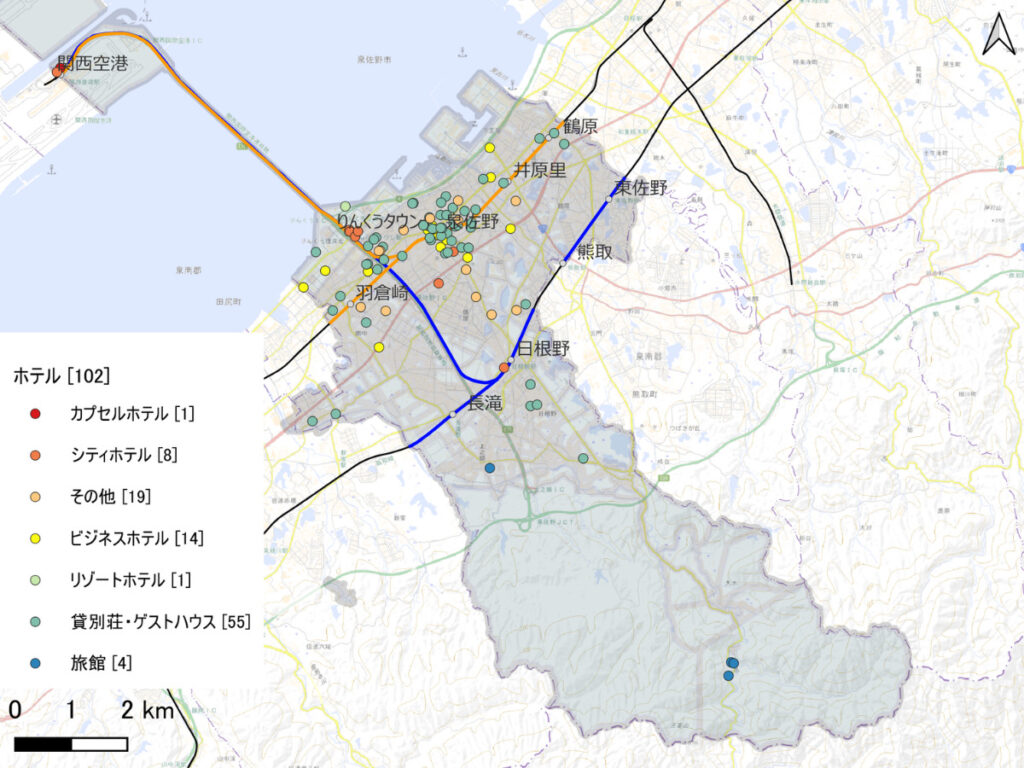Select the yellow business hotel marker south of 羽倉崎
Viewport: 1024px width, 768px height.
[379, 347]
